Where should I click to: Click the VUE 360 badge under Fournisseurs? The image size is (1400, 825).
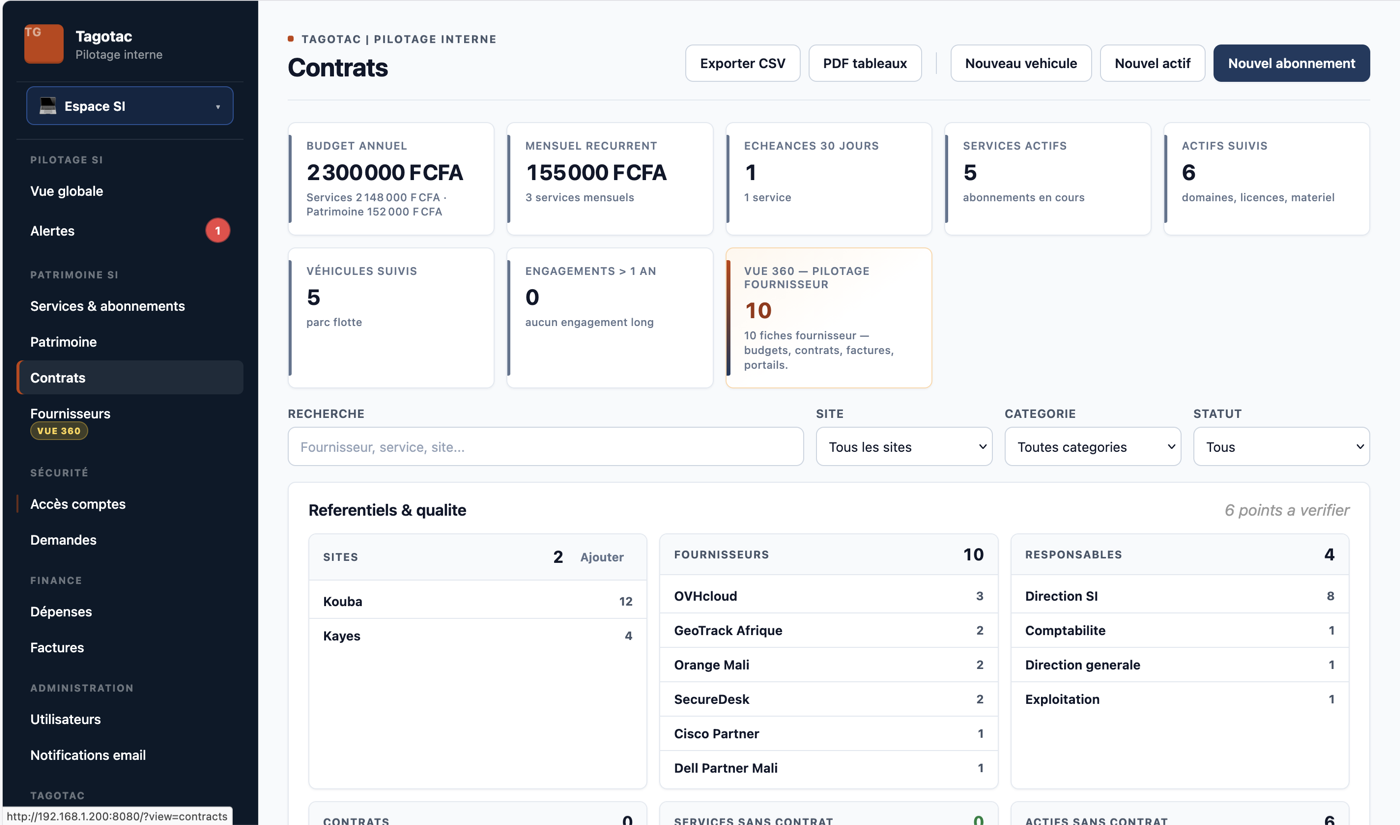pos(59,431)
